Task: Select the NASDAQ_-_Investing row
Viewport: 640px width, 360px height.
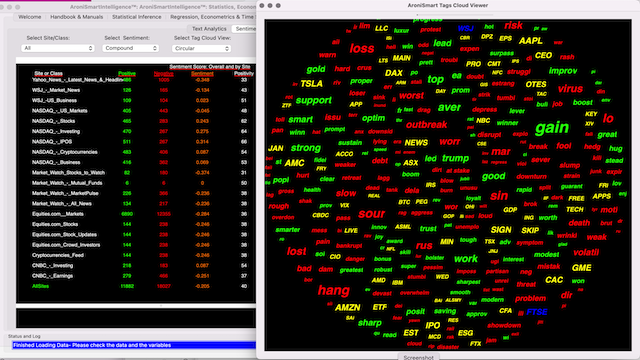Action: pyautogui.click(x=136, y=131)
